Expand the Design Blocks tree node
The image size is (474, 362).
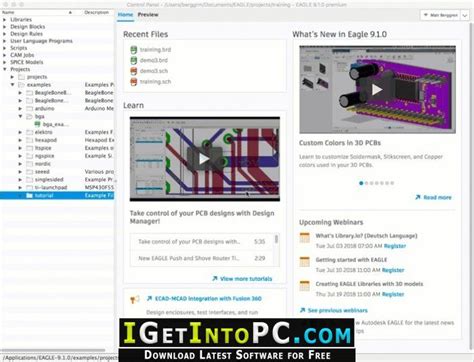[x=4, y=27]
